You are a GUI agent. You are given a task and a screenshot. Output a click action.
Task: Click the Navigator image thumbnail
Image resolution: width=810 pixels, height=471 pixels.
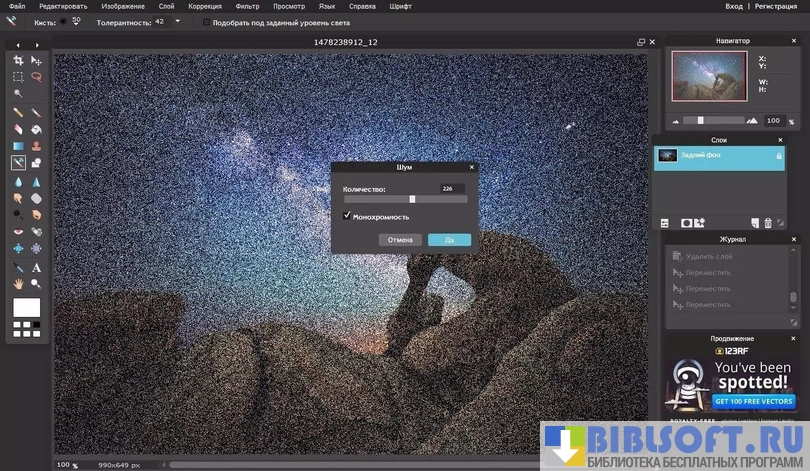tap(708, 76)
